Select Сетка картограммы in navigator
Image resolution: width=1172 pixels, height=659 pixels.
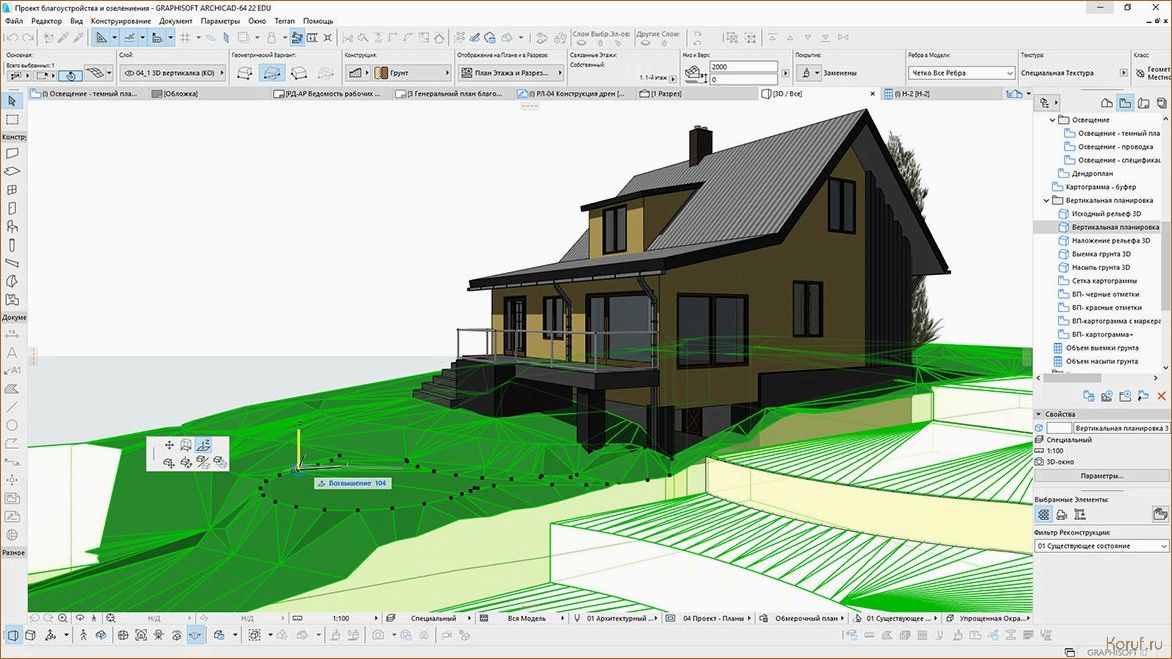point(1104,281)
